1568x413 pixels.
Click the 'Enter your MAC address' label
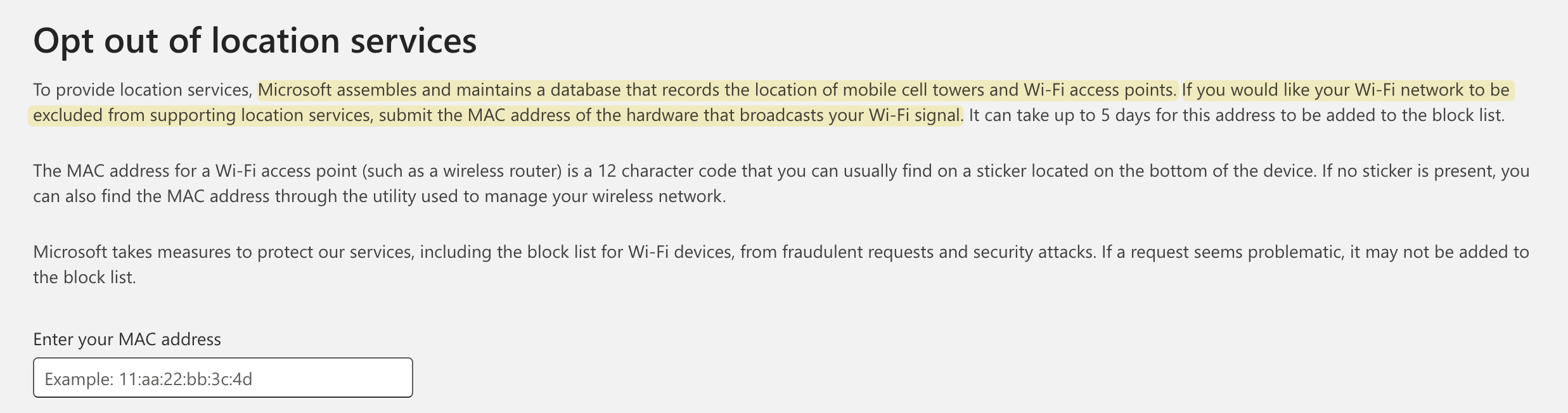[x=125, y=340]
